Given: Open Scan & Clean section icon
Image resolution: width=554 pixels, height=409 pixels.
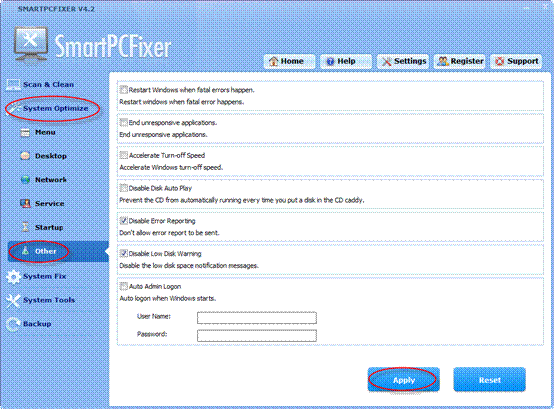Looking at the screenshot, I should tap(13, 84).
